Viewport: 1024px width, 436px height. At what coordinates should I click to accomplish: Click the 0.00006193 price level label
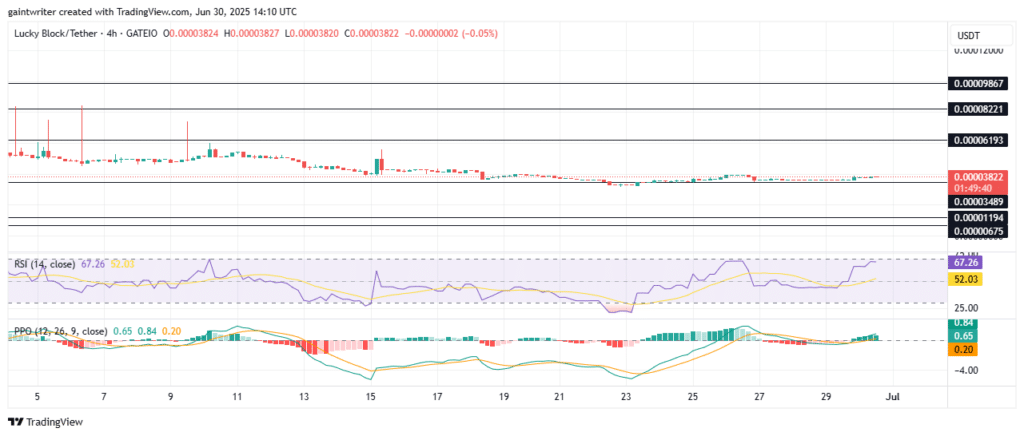[976, 140]
